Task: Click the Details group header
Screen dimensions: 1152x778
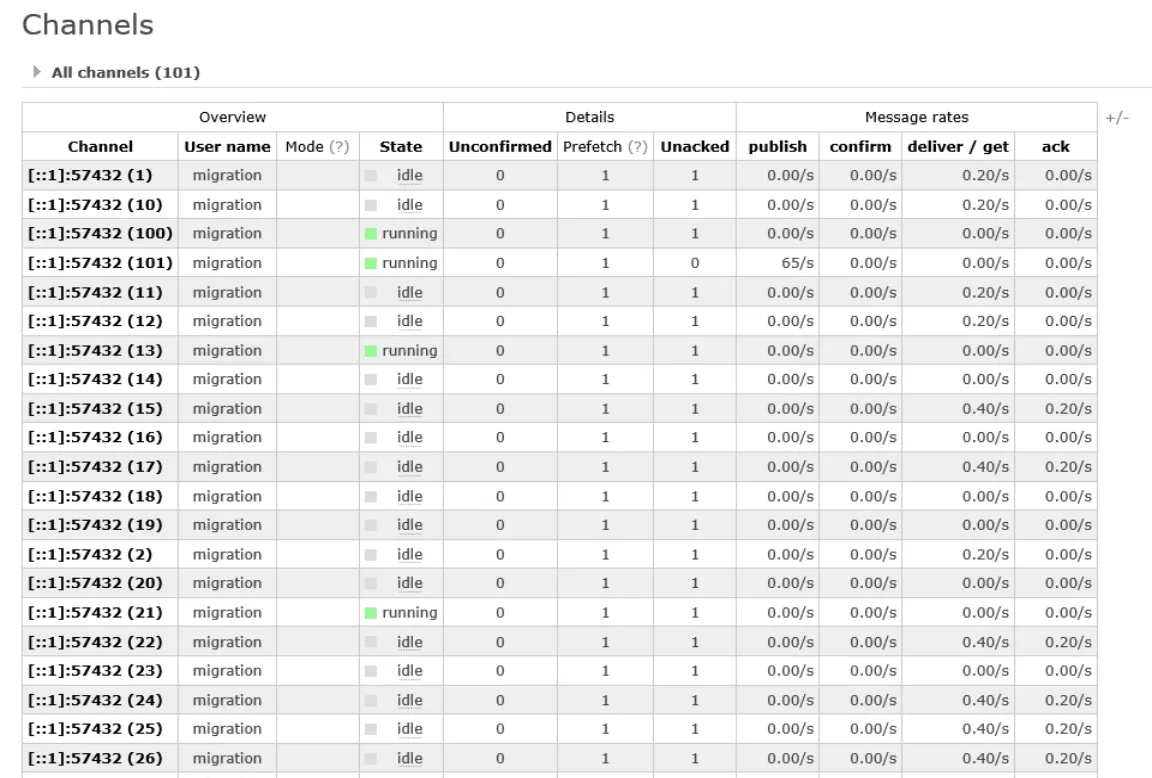Action: [x=589, y=117]
